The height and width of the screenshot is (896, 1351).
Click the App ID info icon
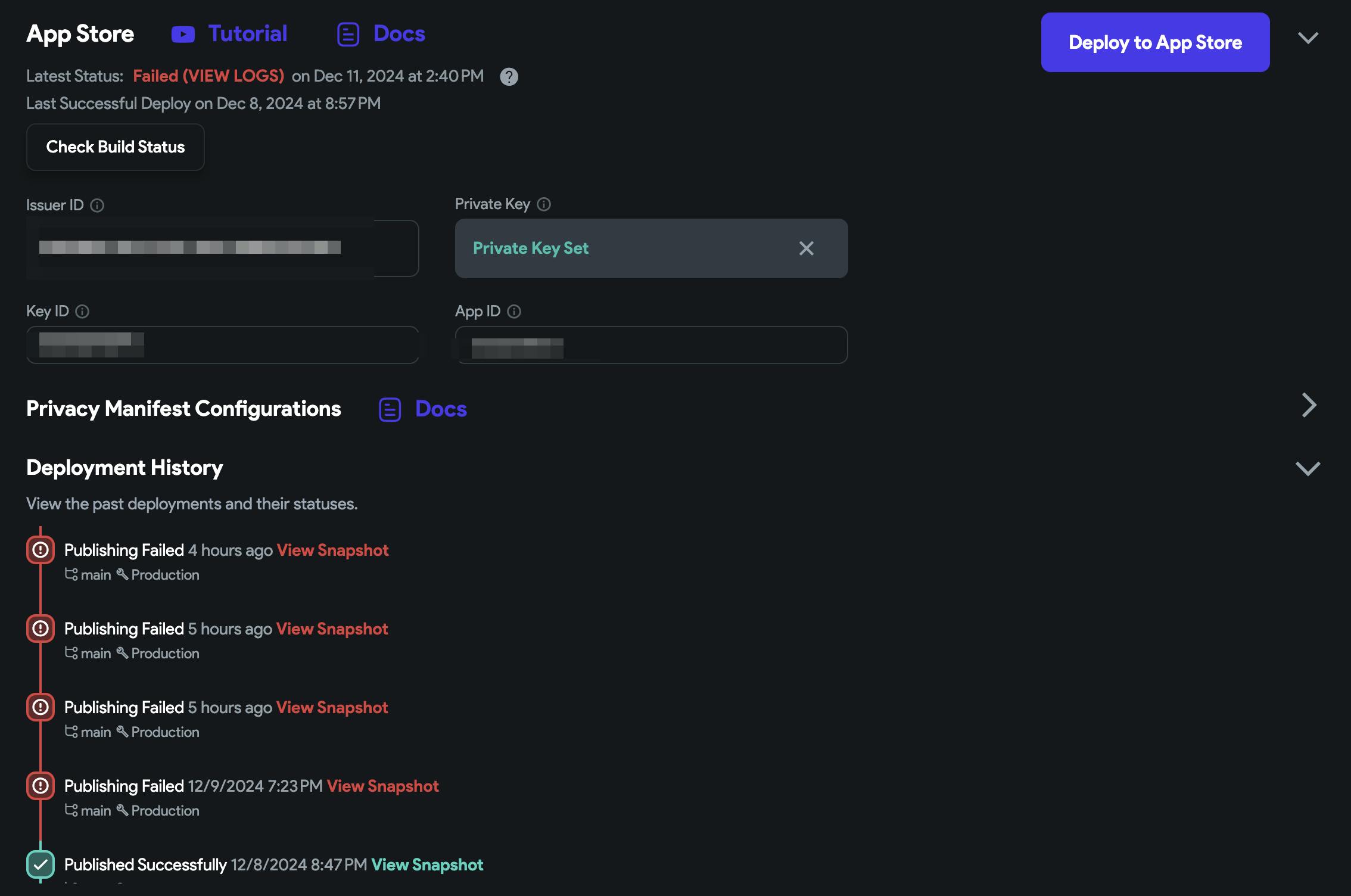[514, 312]
